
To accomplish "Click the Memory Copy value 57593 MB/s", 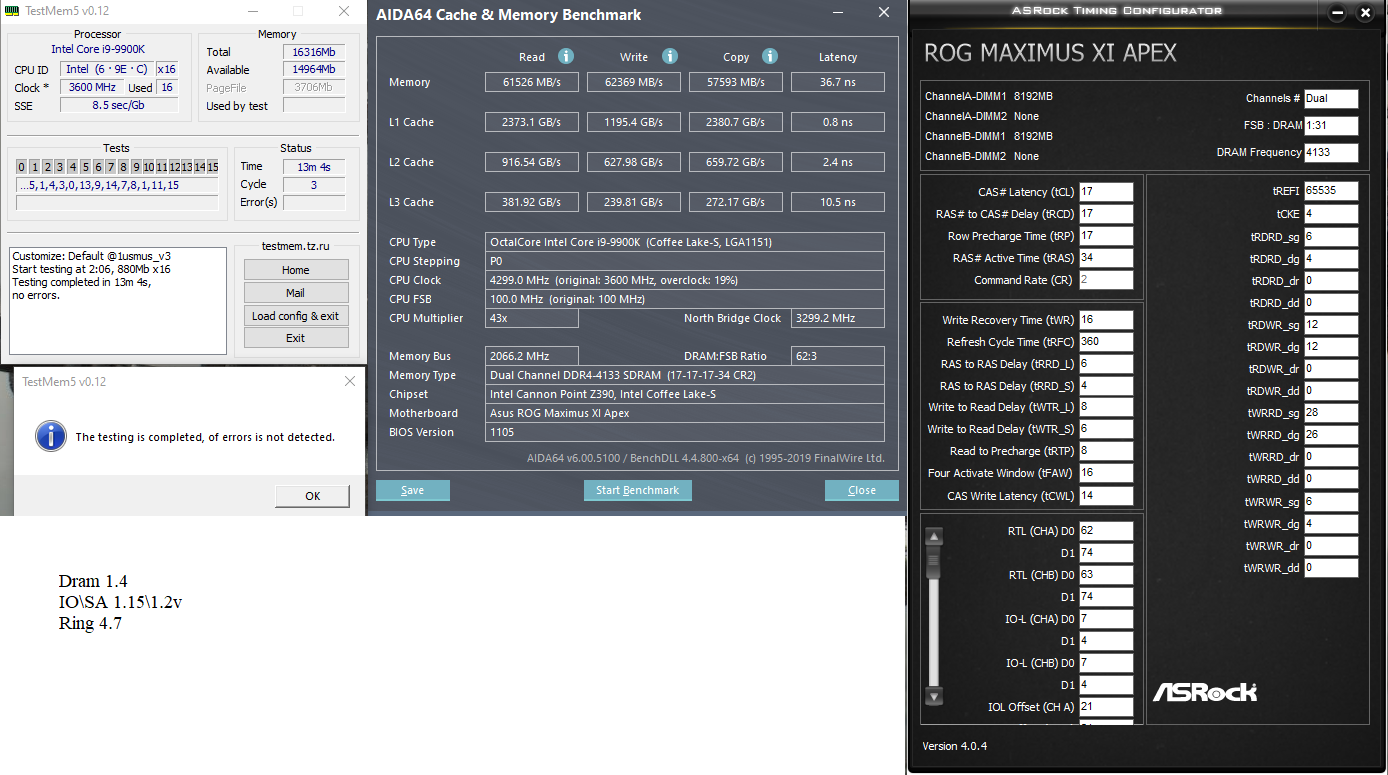I will pyautogui.click(x=736, y=82).
